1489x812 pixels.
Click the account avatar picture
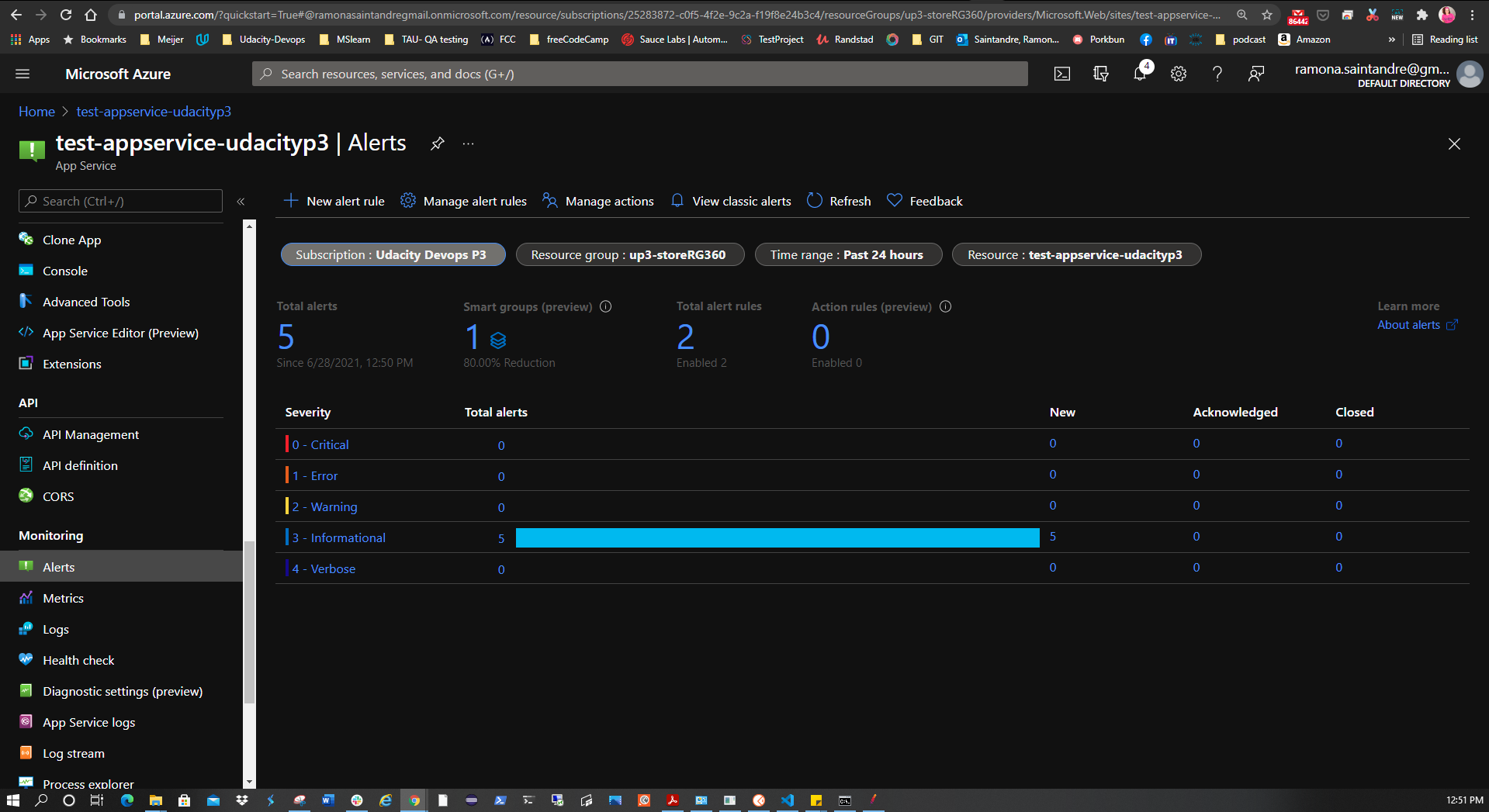pyautogui.click(x=1470, y=74)
